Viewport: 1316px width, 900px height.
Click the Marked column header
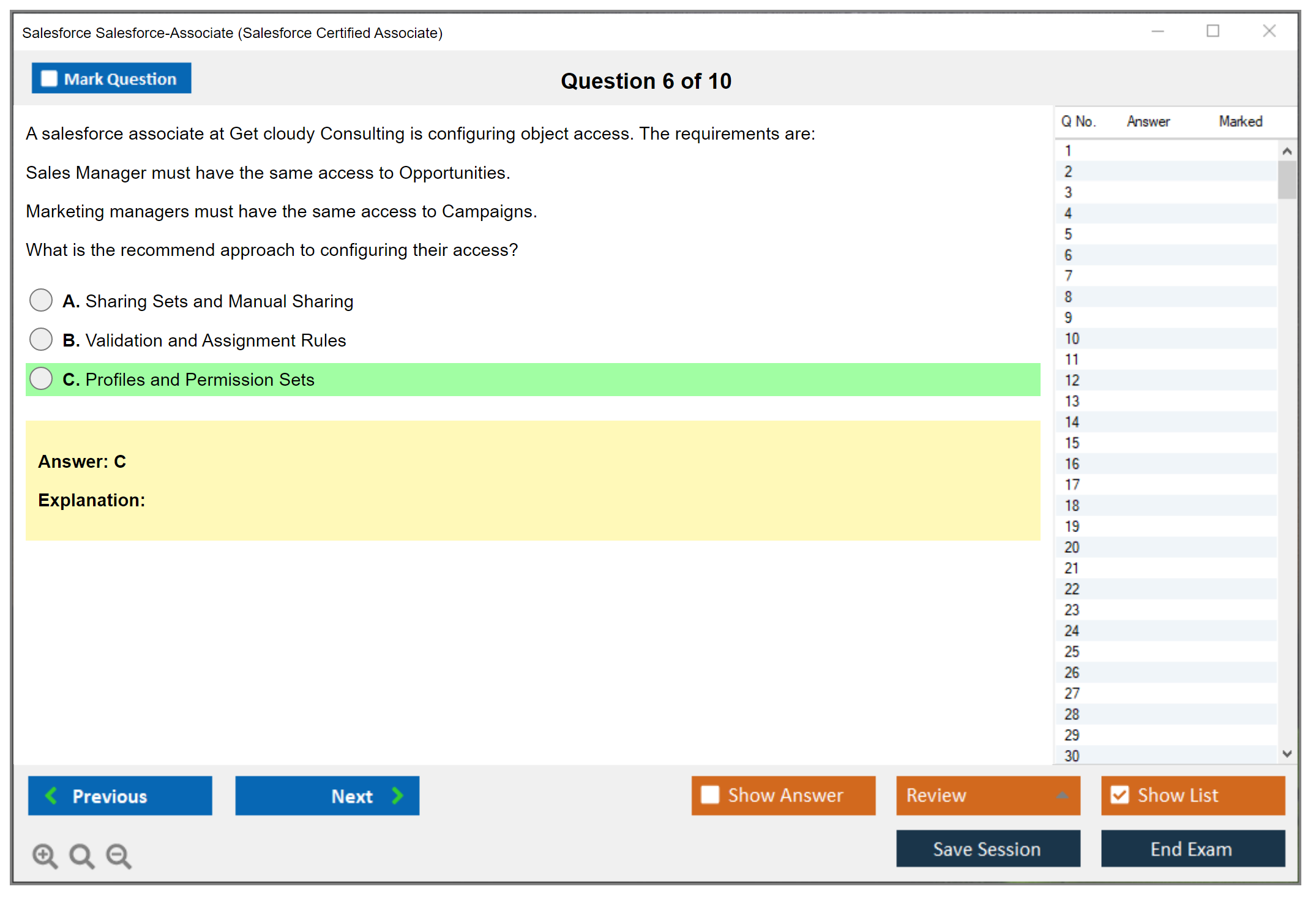(1240, 121)
